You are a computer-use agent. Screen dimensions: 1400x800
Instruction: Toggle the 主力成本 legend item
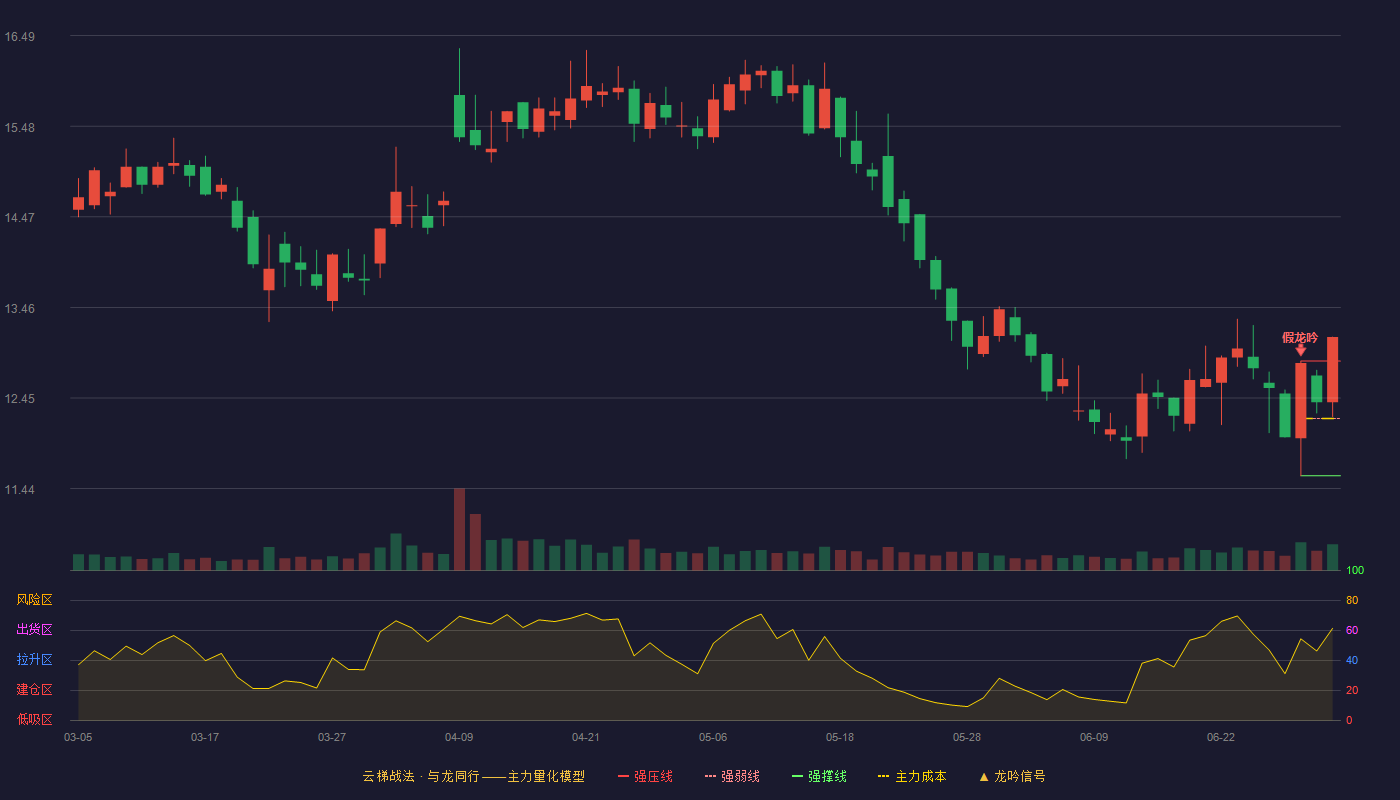click(912, 776)
